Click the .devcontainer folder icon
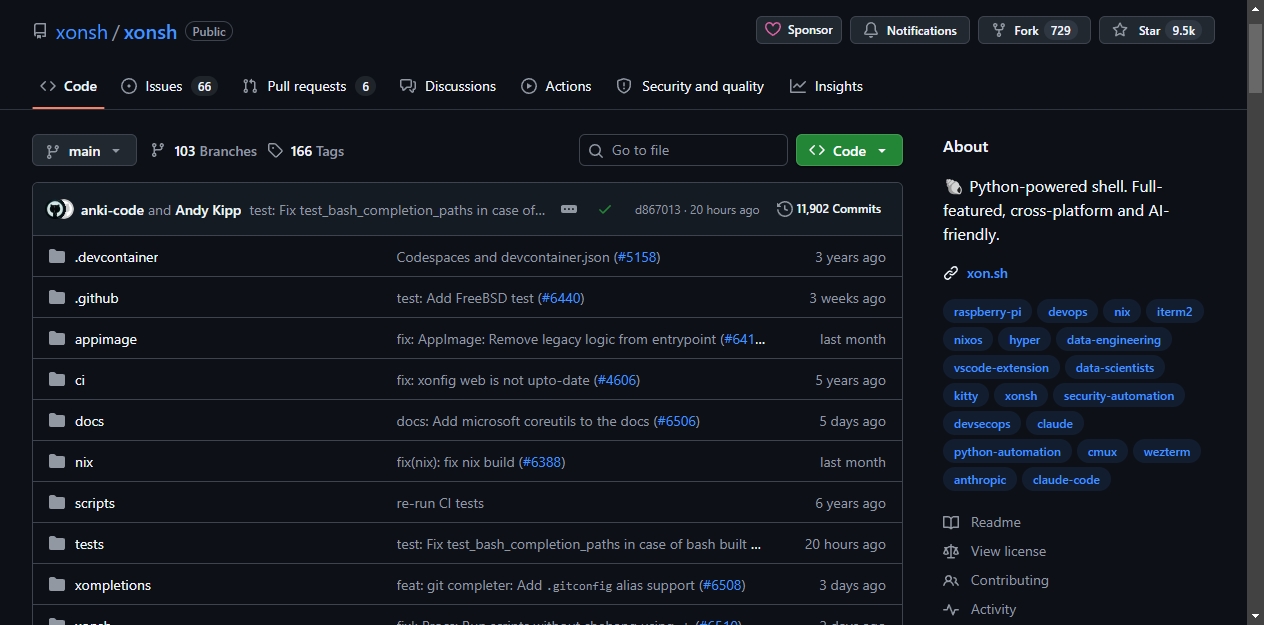 (x=57, y=257)
